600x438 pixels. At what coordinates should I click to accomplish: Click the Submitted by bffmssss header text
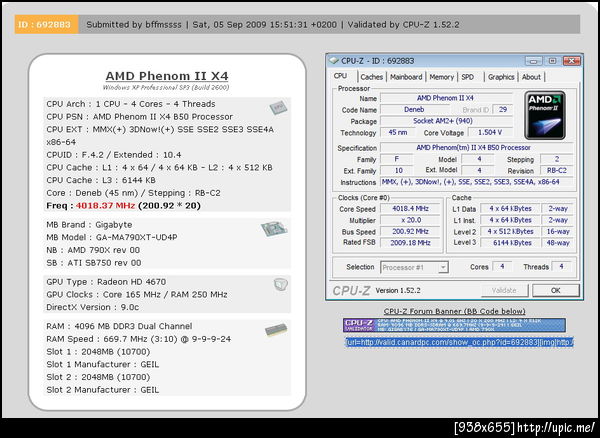(134, 25)
